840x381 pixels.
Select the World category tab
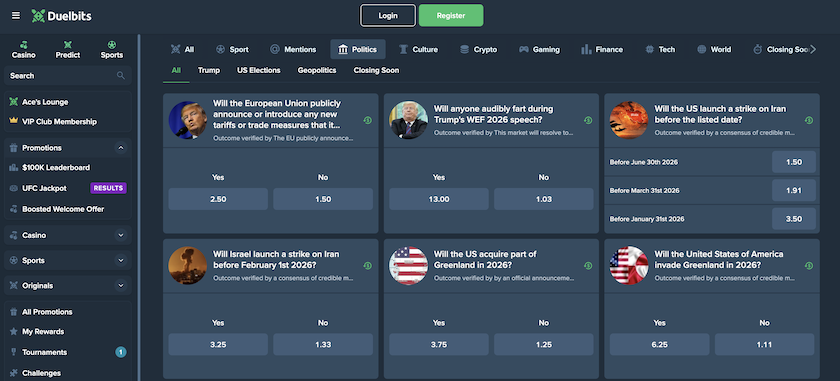pos(714,49)
